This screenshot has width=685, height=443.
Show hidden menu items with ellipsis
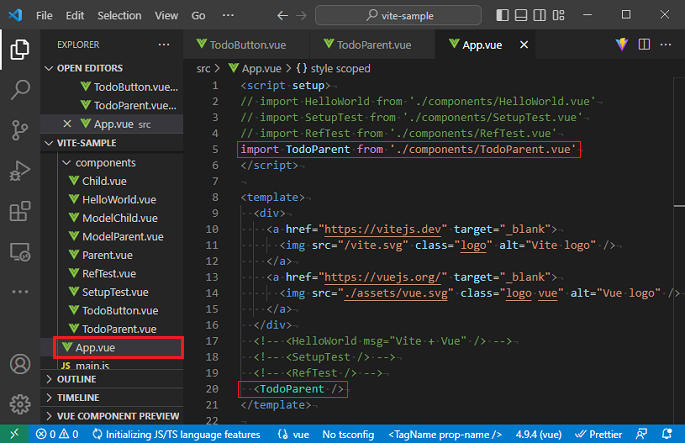228,15
